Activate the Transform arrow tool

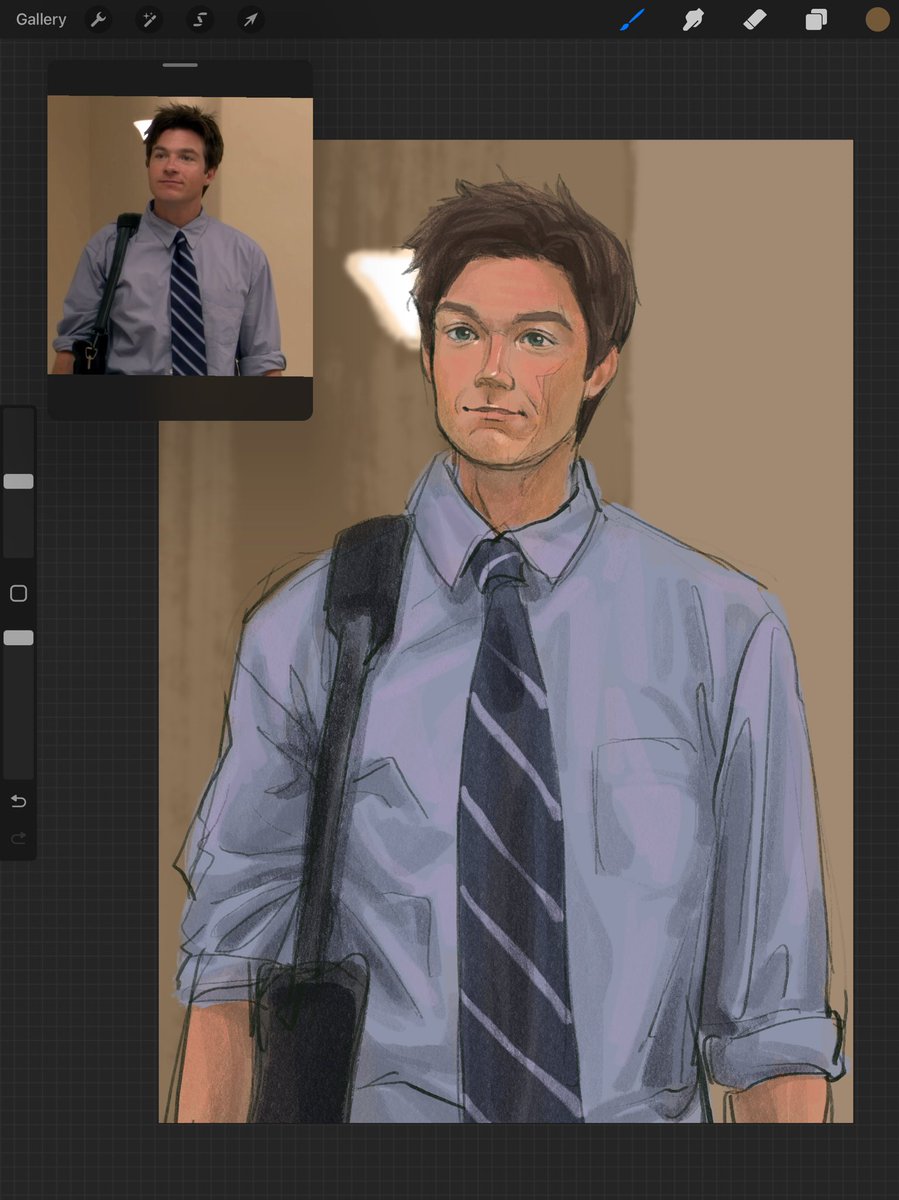[251, 20]
